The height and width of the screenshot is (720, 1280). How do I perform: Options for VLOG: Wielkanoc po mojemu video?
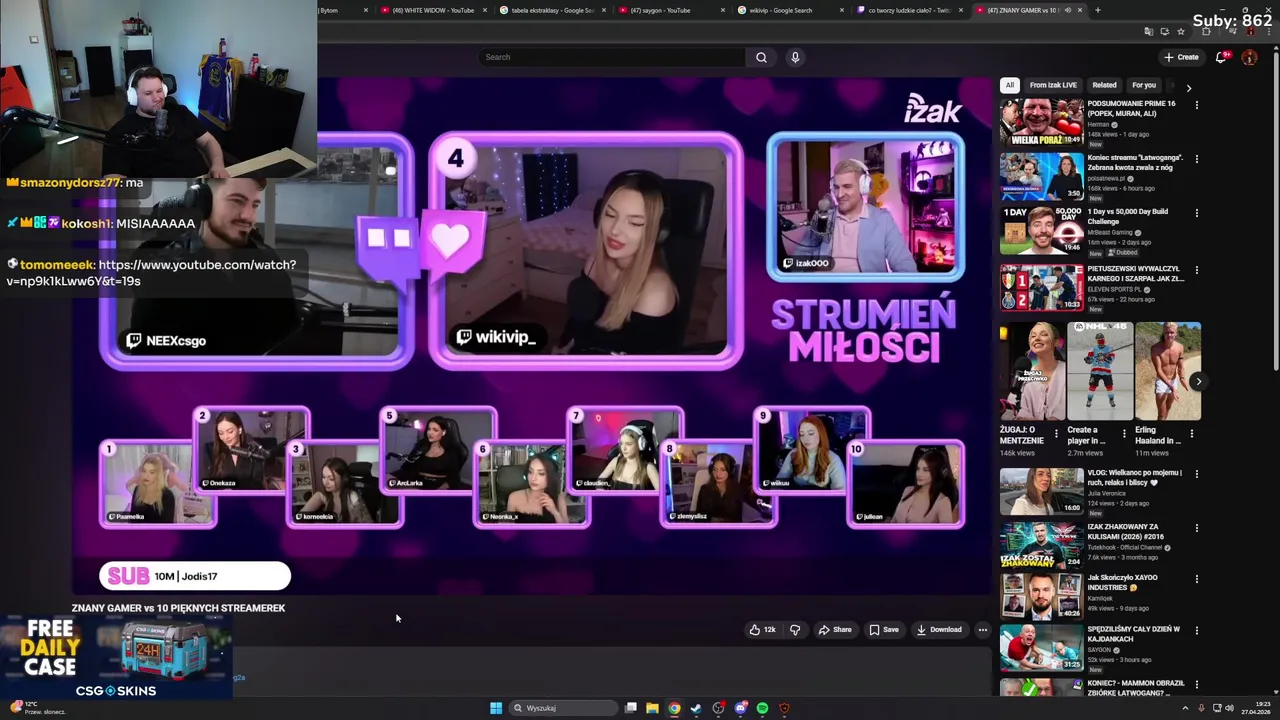pyautogui.click(x=1196, y=473)
